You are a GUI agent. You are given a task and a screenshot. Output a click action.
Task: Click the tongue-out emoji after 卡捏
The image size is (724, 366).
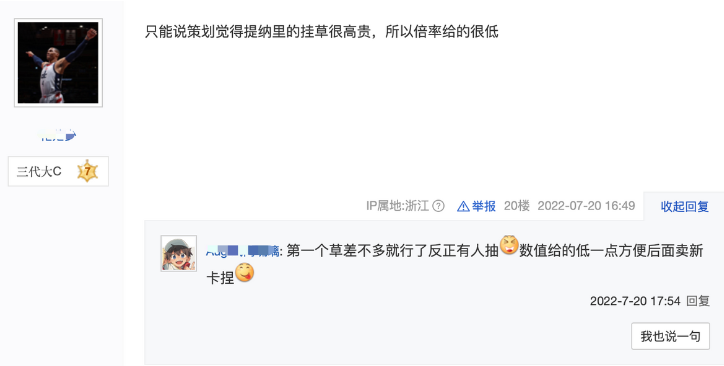(x=244, y=272)
